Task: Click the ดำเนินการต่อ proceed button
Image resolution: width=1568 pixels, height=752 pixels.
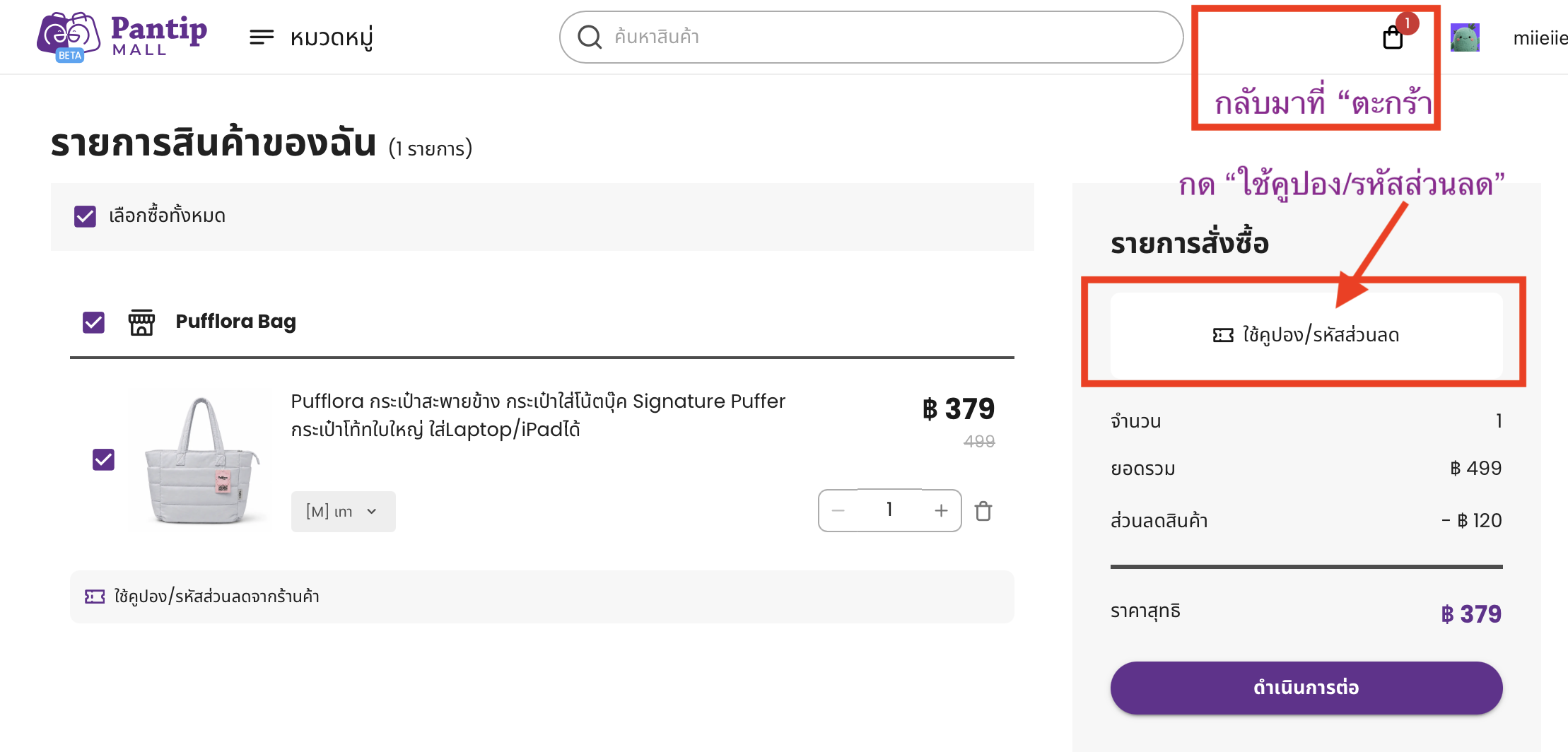Action: pyautogui.click(x=1306, y=688)
